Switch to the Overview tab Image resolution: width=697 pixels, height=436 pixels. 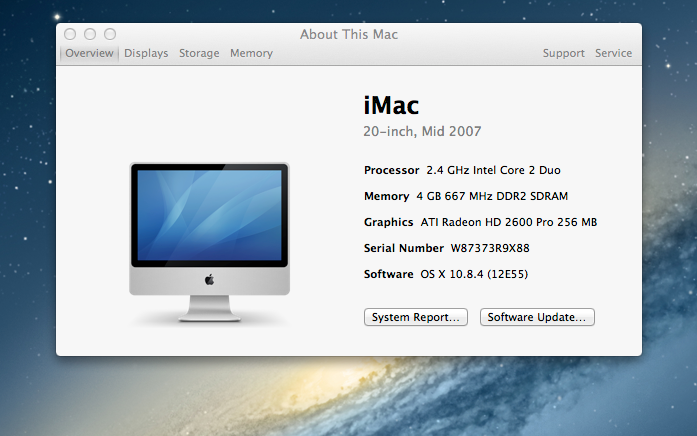[x=89, y=53]
